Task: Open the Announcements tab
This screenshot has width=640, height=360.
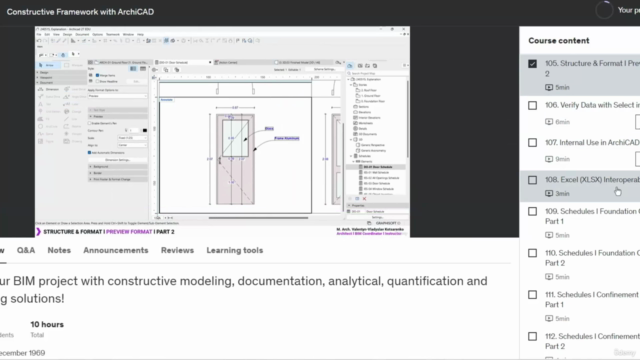Action: click(116, 250)
